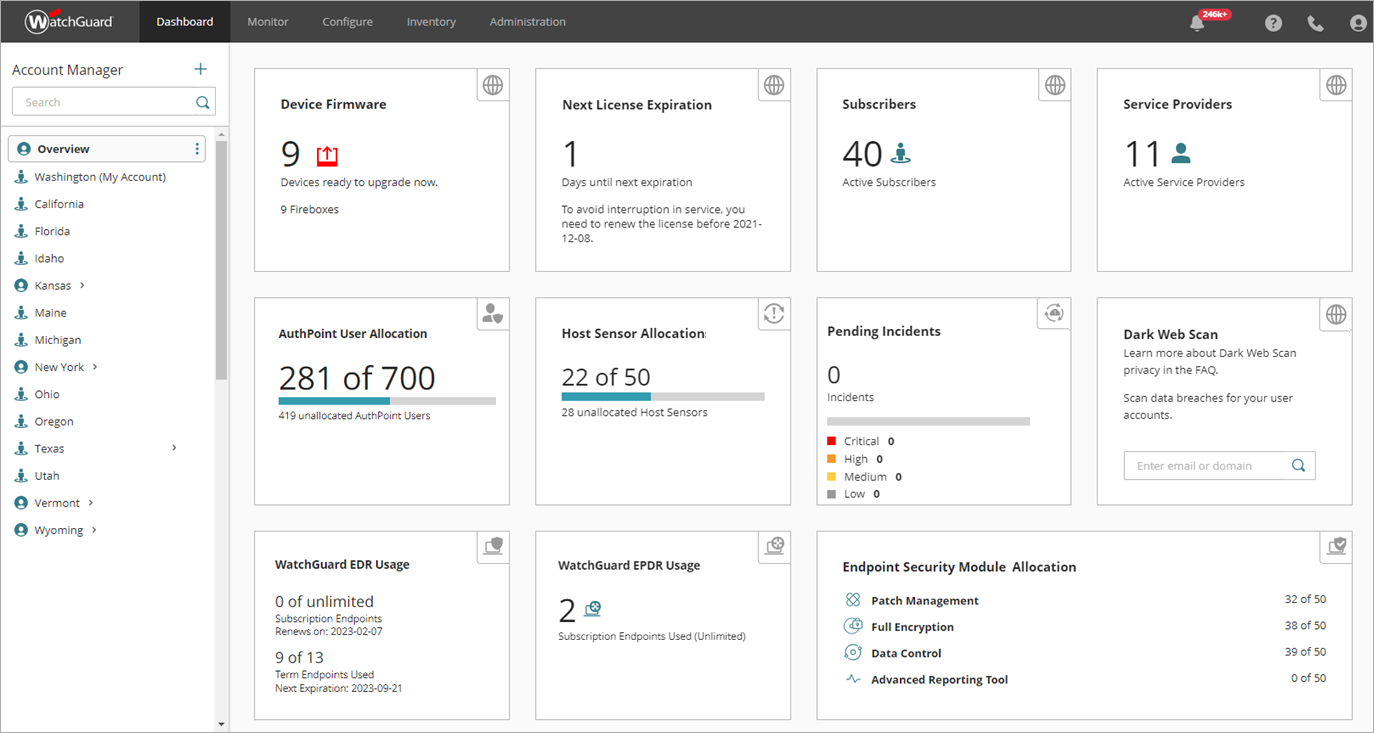
Task: Click the globe icon on Device Firmware card
Action: (x=493, y=86)
